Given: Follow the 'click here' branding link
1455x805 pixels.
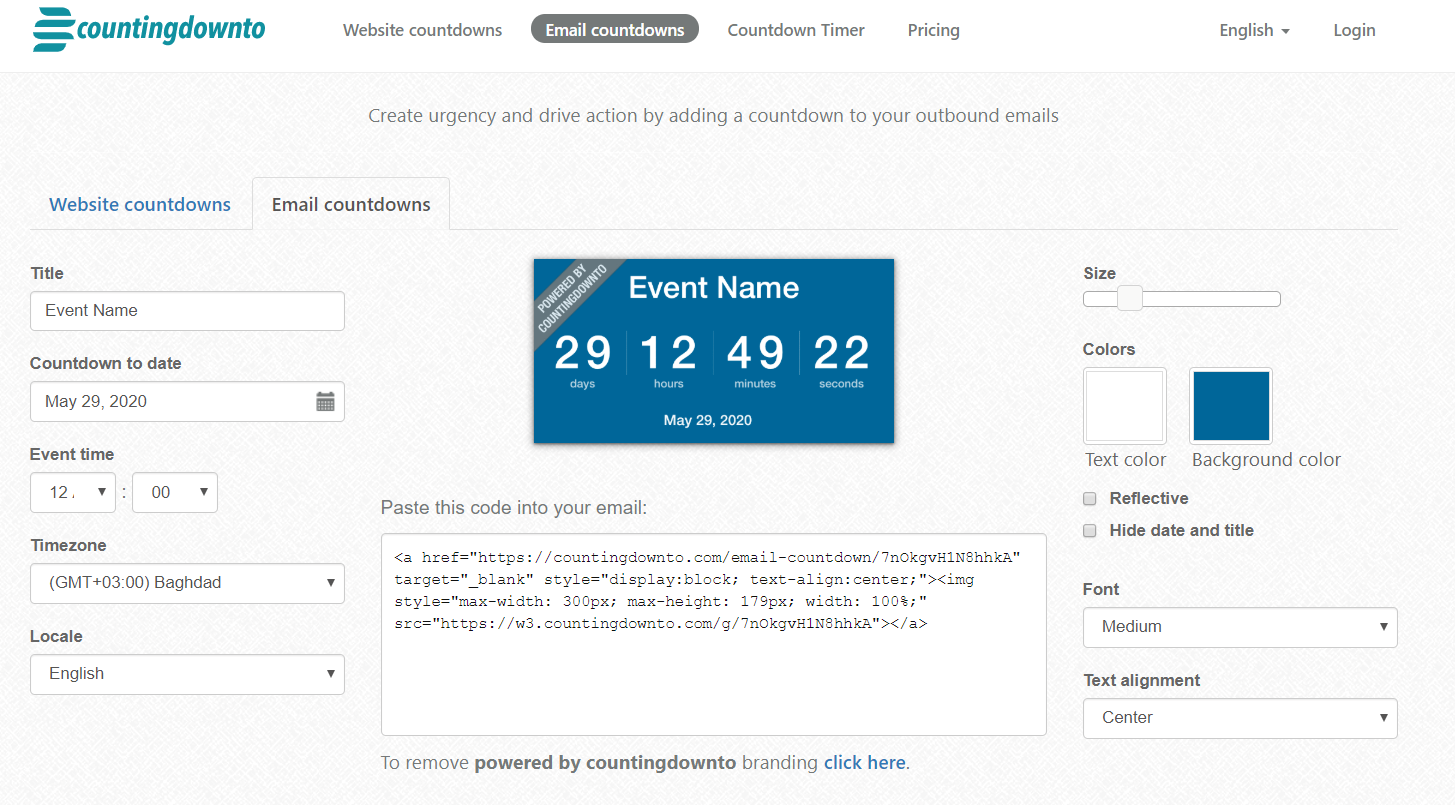Looking at the screenshot, I should [864, 763].
